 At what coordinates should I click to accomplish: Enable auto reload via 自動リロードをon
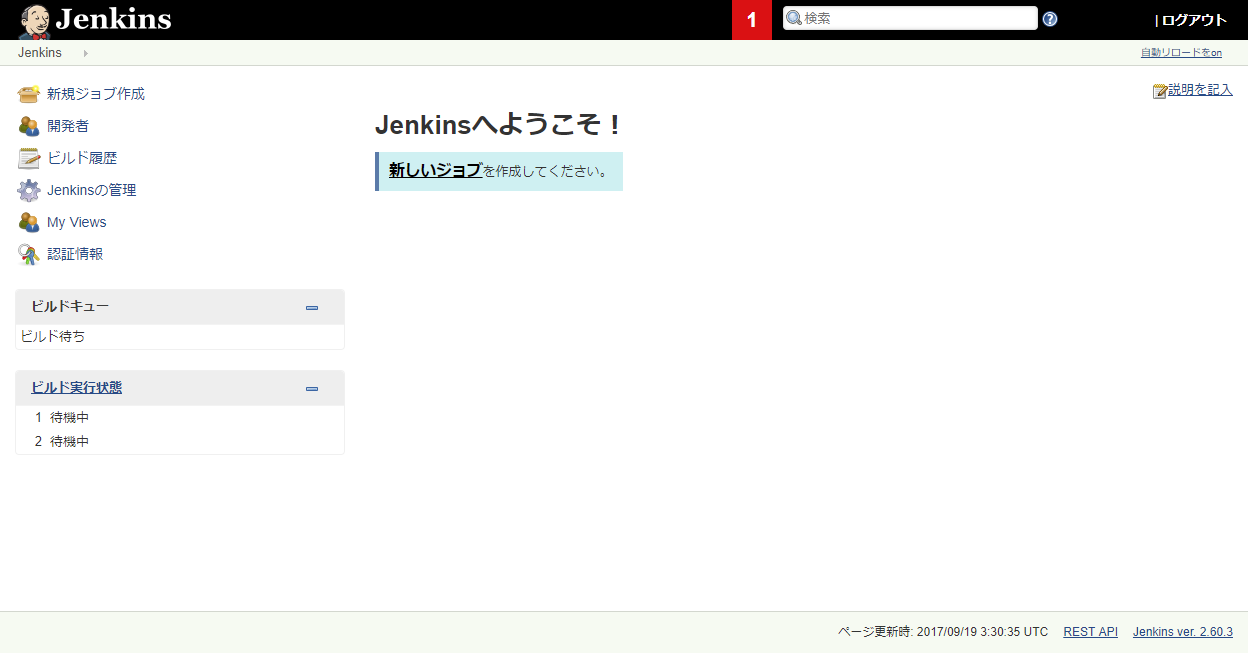pos(1180,52)
